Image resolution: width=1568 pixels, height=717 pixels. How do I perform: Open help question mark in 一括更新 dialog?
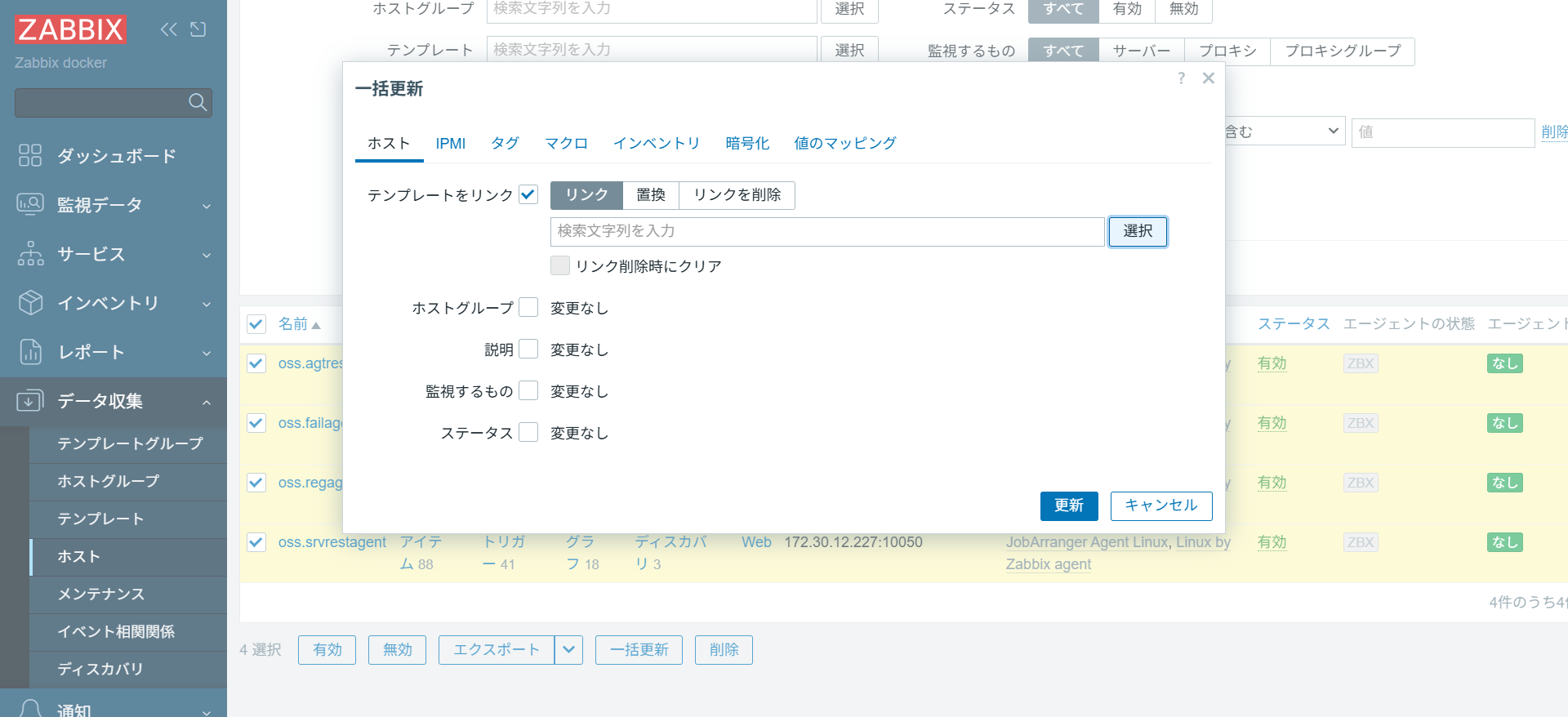pyautogui.click(x=1181, y=78)
